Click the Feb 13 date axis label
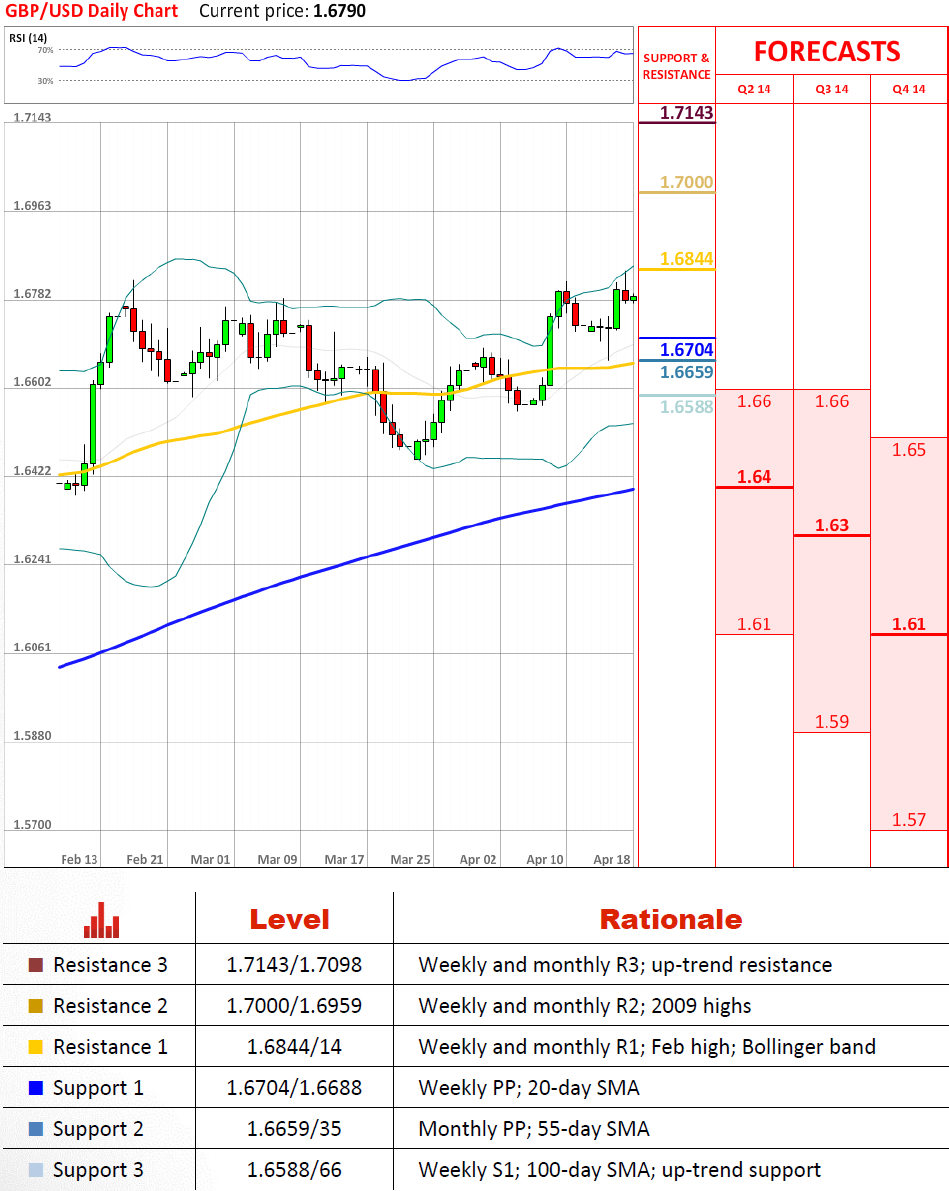949x1191 pixels. 79,859
